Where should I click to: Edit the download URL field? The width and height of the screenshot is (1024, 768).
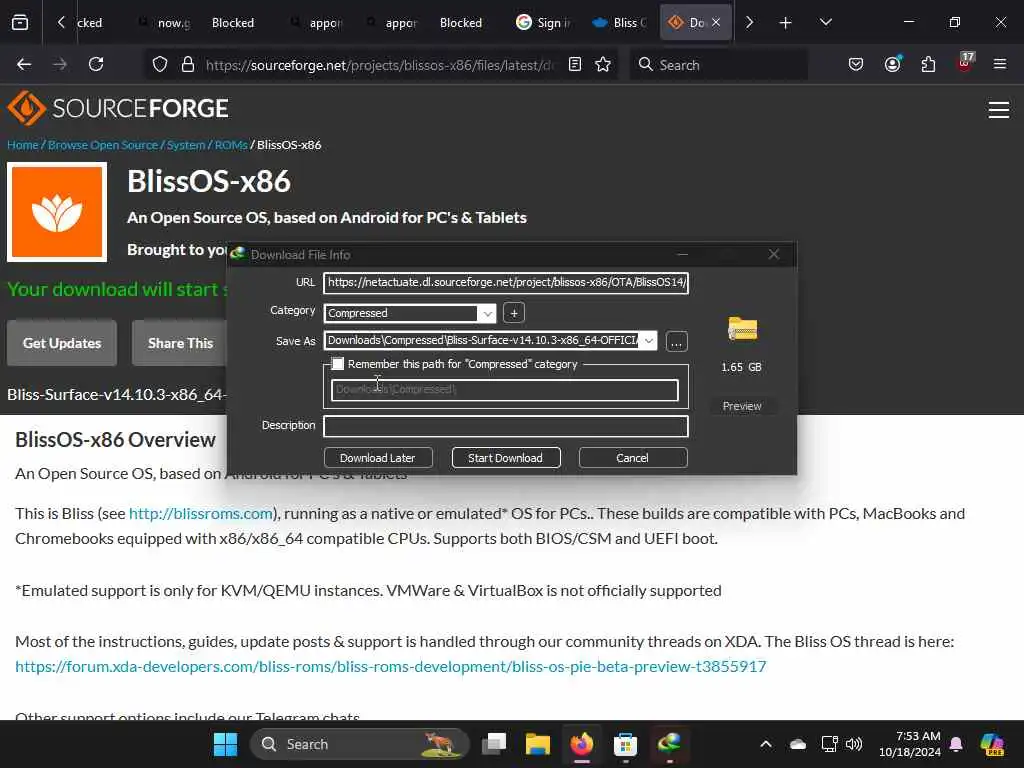(506, 283)
